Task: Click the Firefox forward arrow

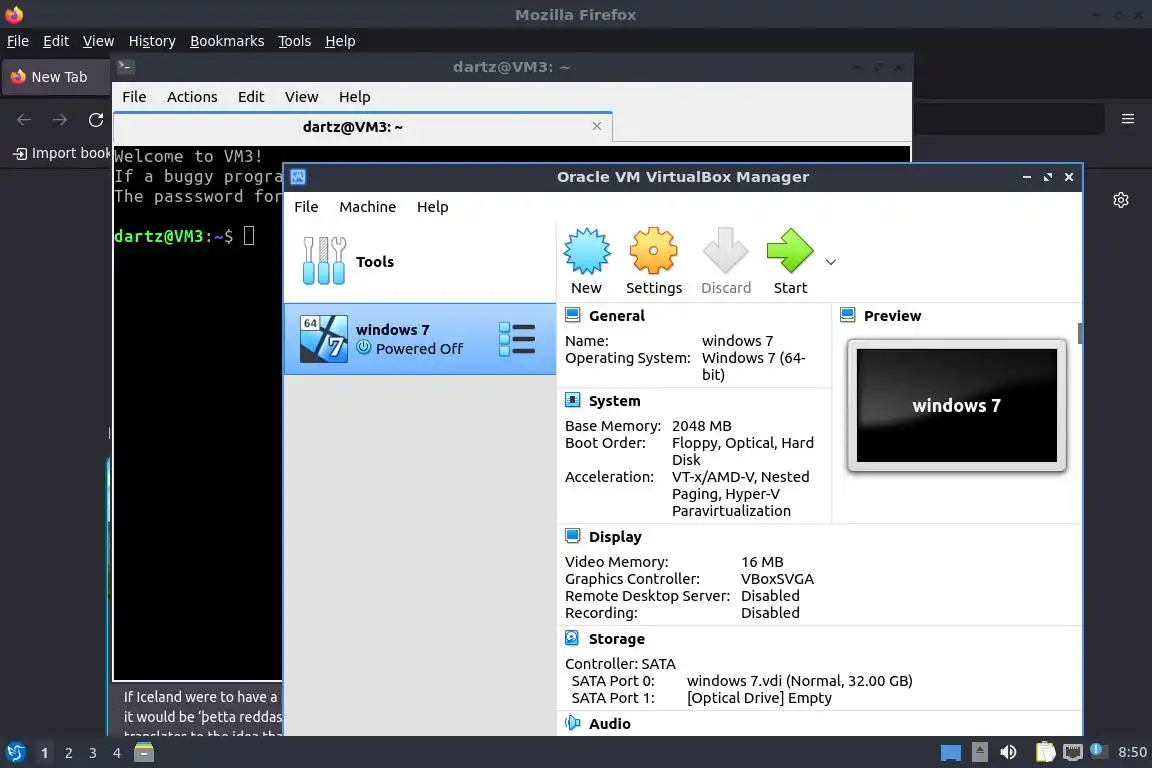Action: click(x=60, y=120)
